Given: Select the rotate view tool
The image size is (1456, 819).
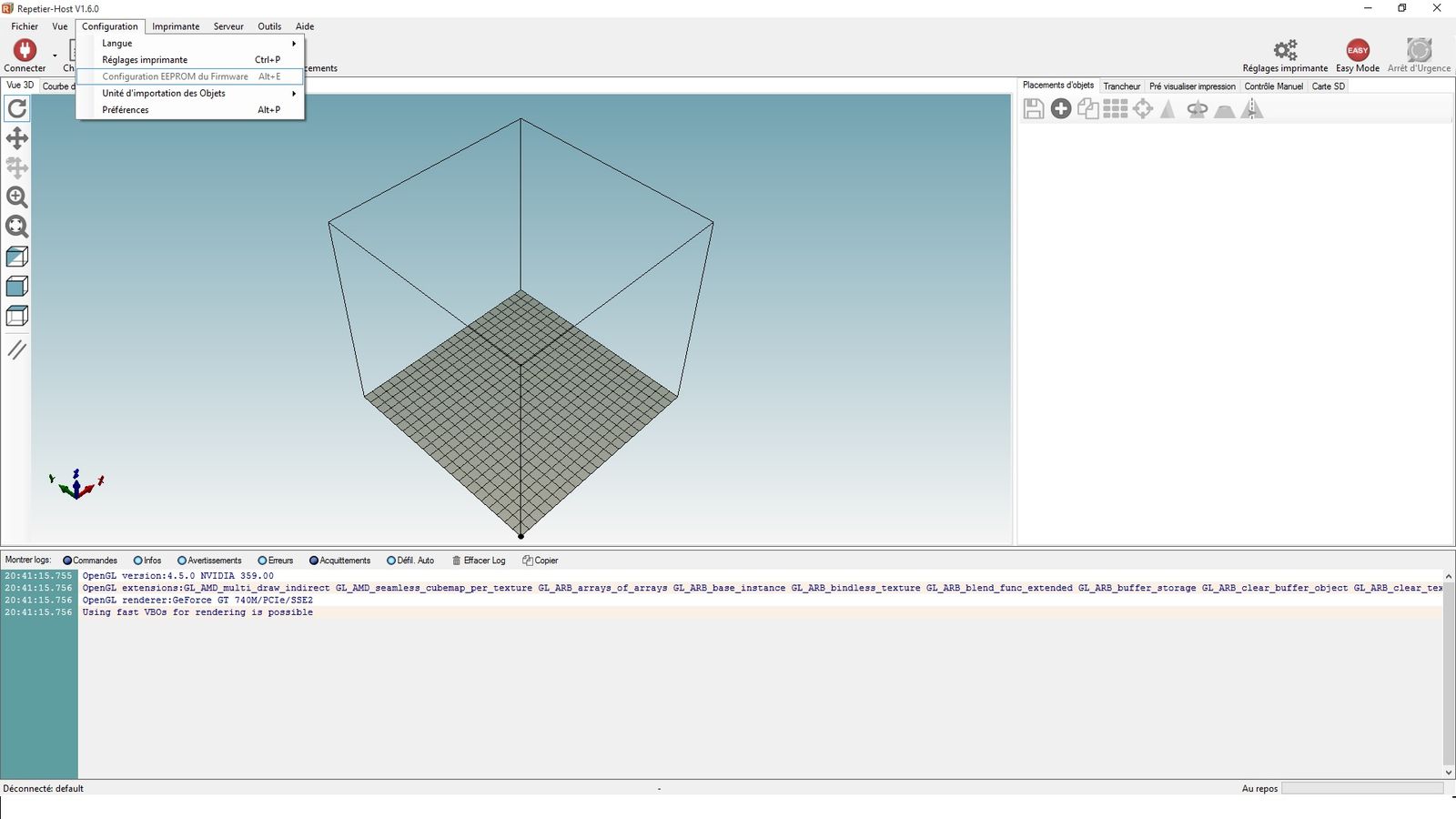Looking at the screenshot, I should point(17,109).
